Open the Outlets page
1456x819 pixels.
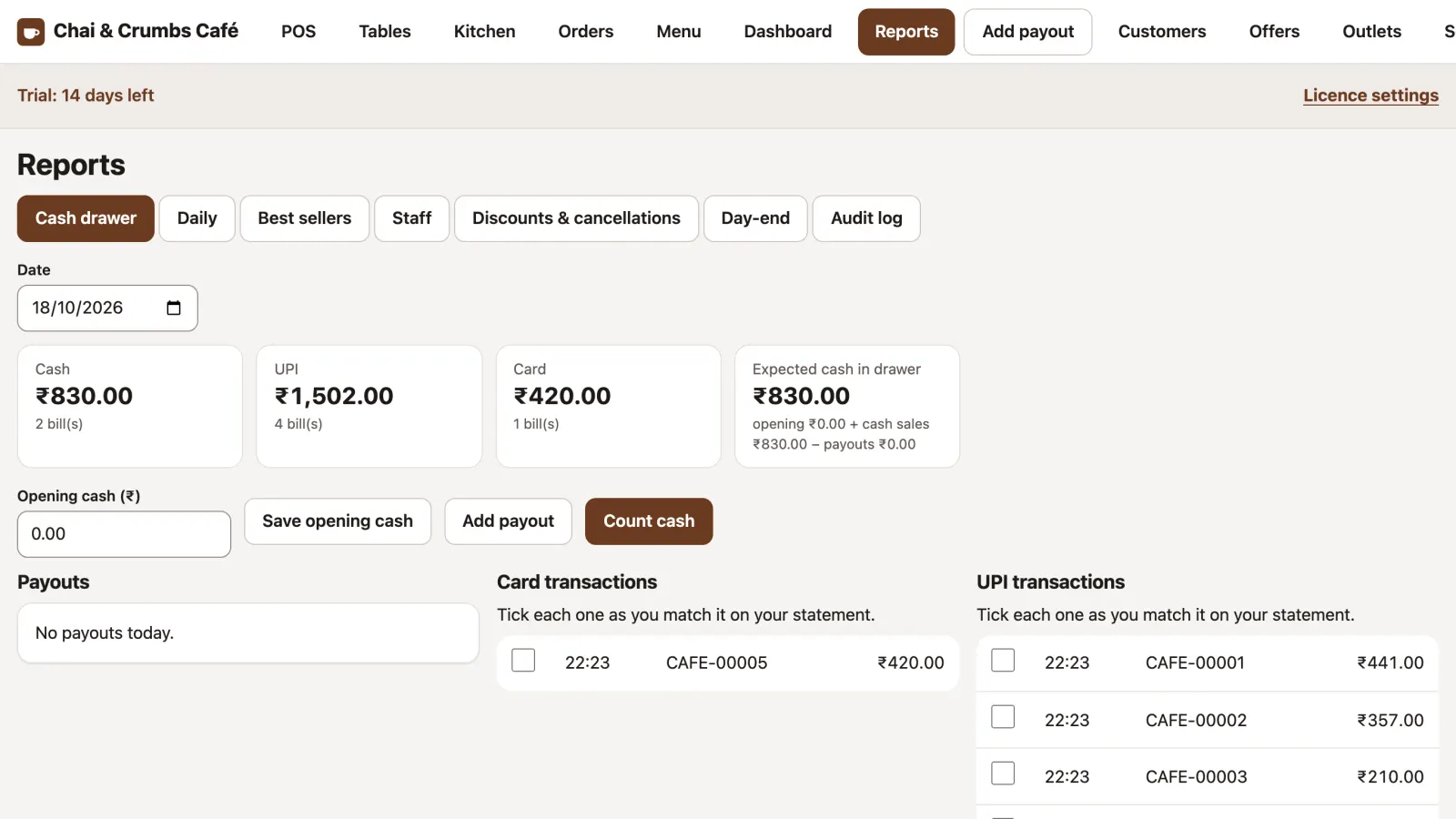pos(1371,32)
